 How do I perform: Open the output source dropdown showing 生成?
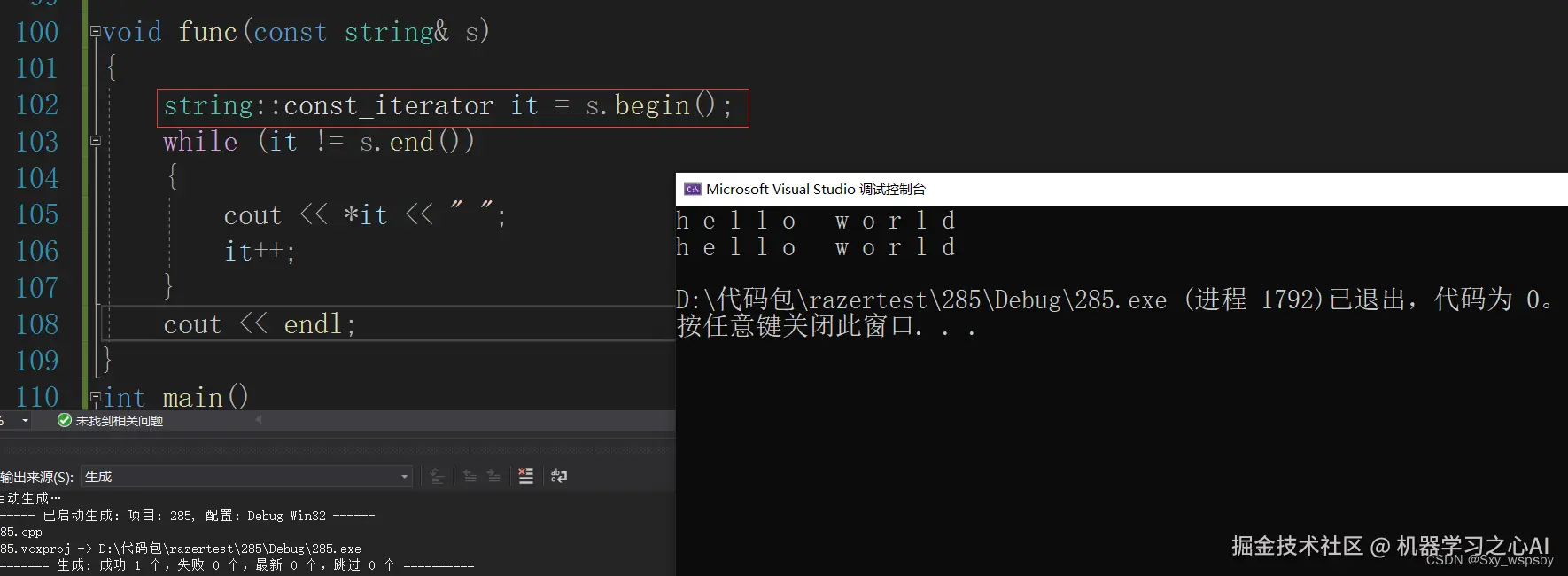point(246,476)
